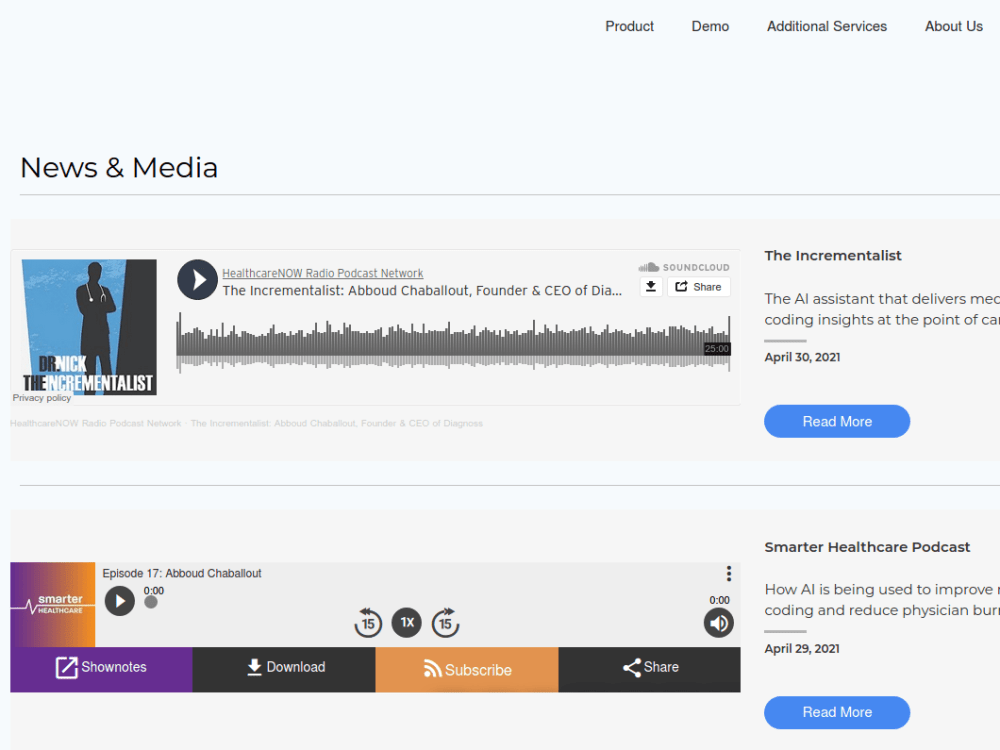Click The Incrementalist heading
This screenshot has height=750, width=1000.
tap(833, 256)
